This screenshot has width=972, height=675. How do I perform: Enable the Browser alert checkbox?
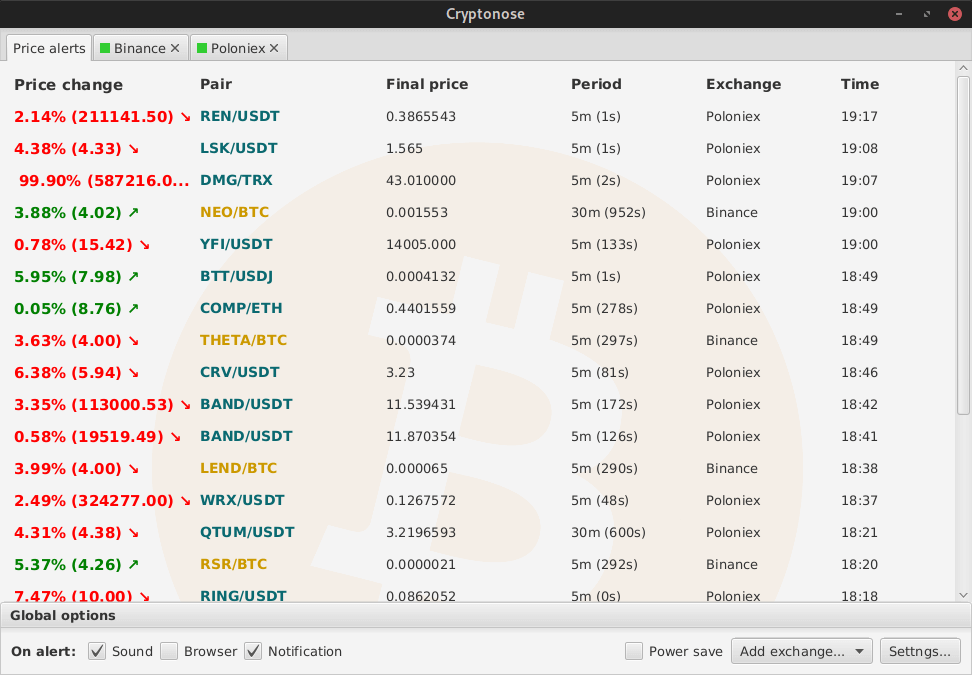tap(169, 651)
